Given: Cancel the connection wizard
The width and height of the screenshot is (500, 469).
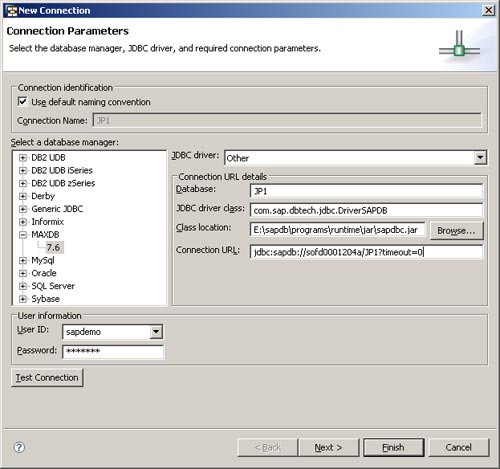Looking at the screenshot, I should 458,447.
